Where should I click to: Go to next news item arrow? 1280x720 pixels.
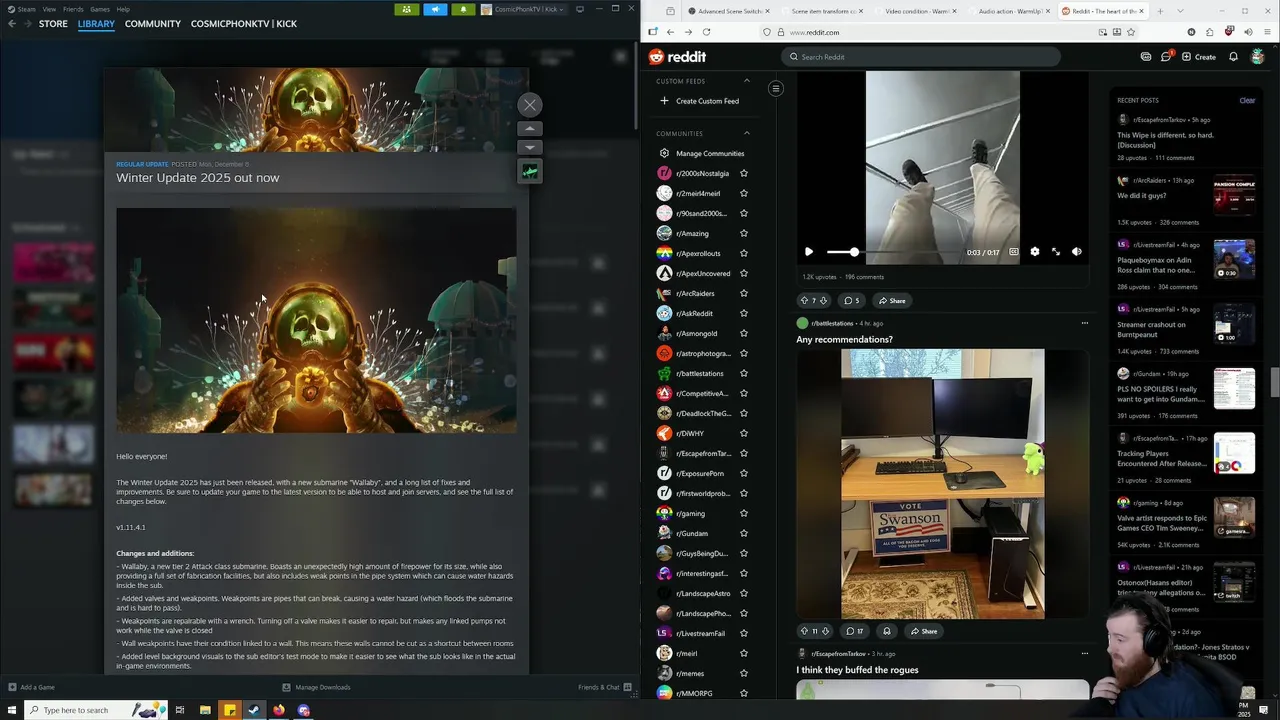point(530,147)
